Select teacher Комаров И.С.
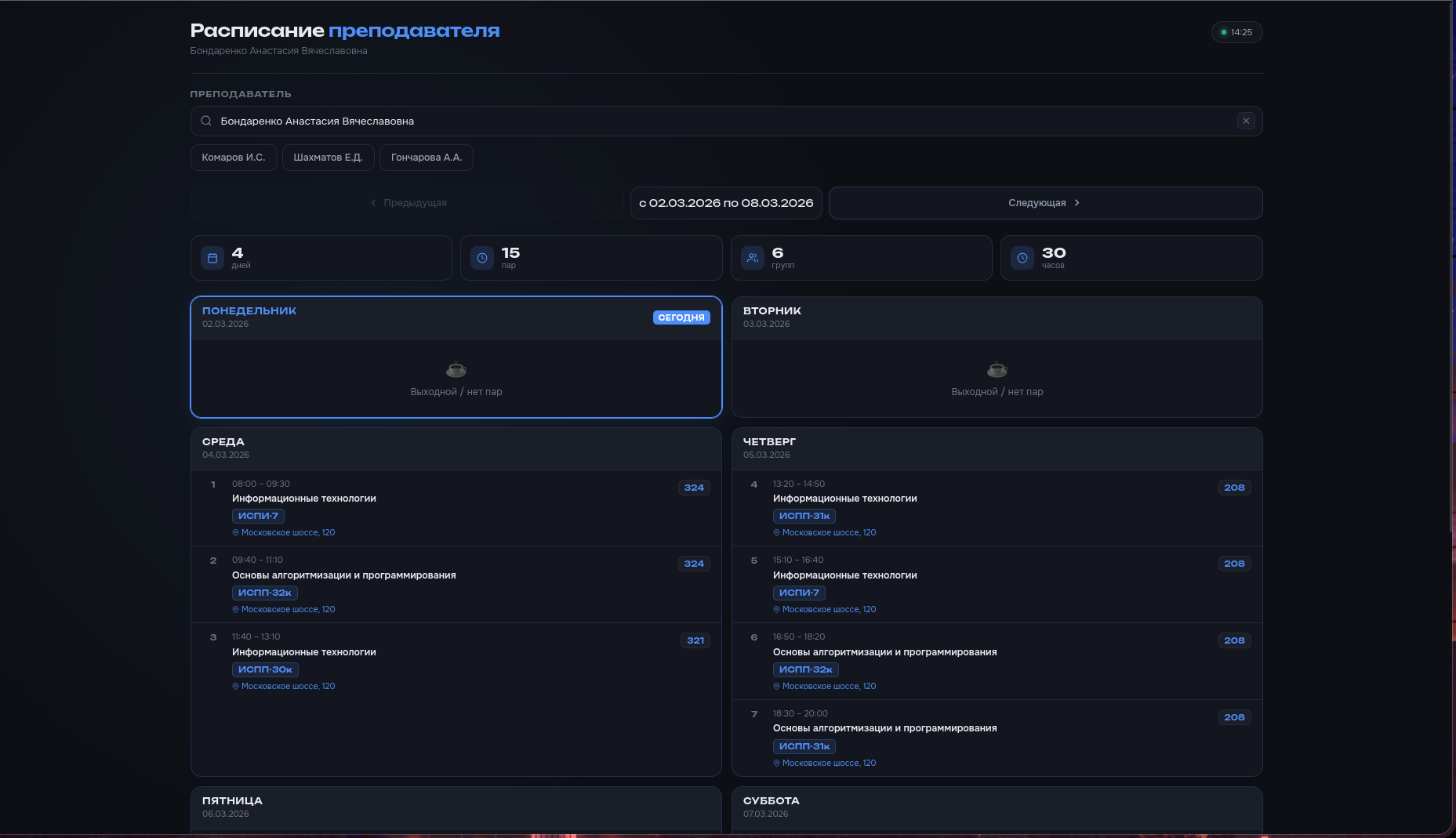The height and width of the screenshot is (838, 1456). coord(233,157)
